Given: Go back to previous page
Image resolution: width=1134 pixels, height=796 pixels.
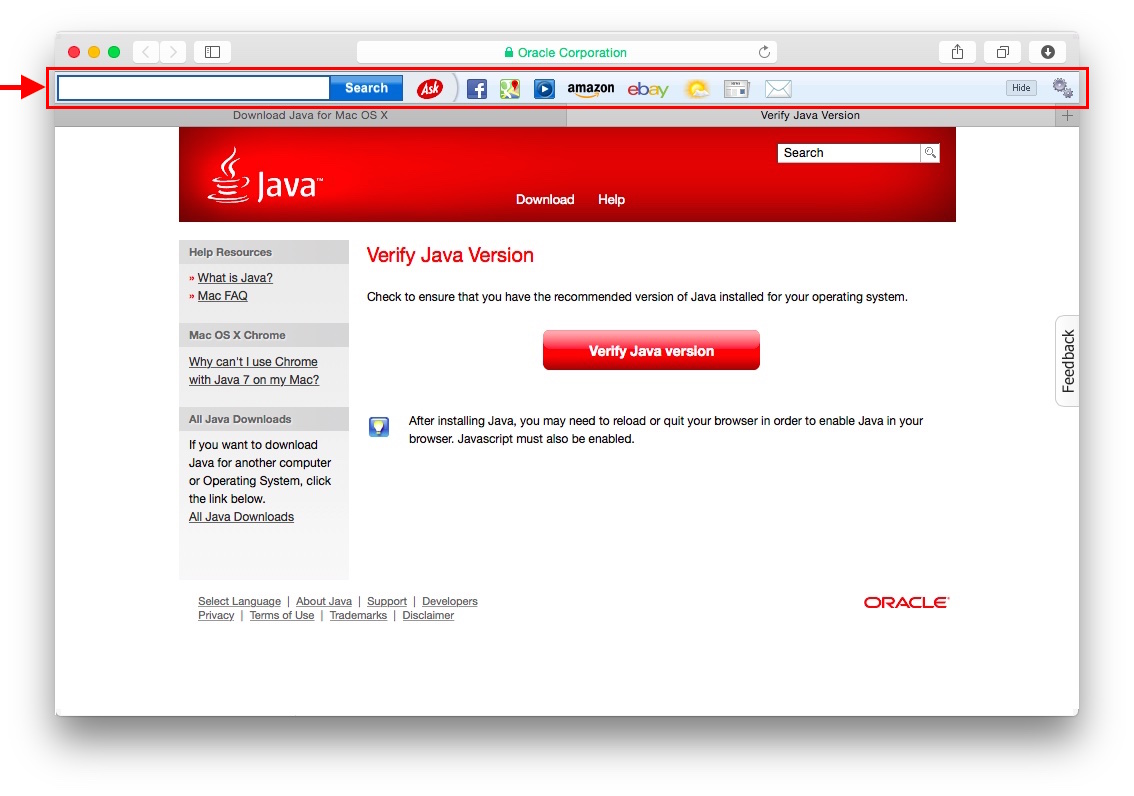Looking at the screenshot, I should tap(146, 52).
